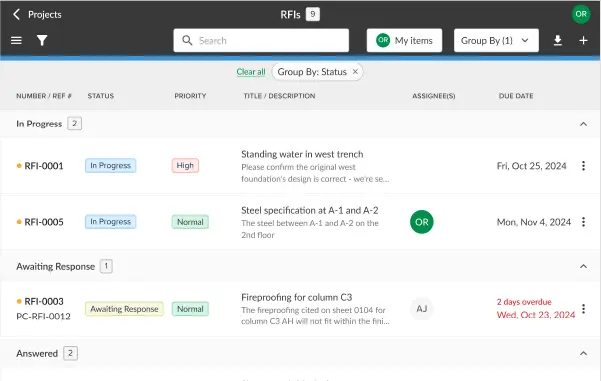This screenshot has height=381, width=601.
Task: Click In Progress status badge on RFI-0005
Action: pos(110,222)
